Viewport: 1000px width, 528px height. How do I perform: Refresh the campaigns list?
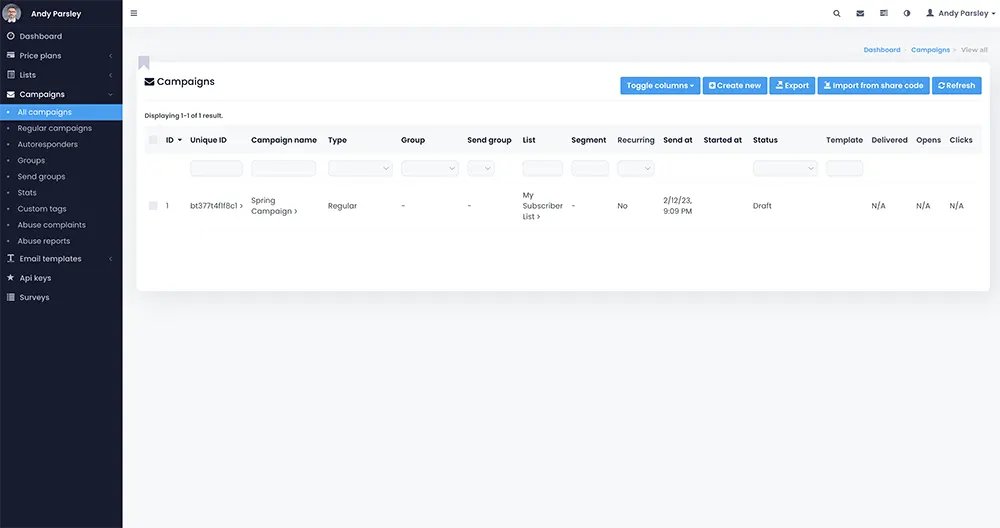tap(957, 85)
